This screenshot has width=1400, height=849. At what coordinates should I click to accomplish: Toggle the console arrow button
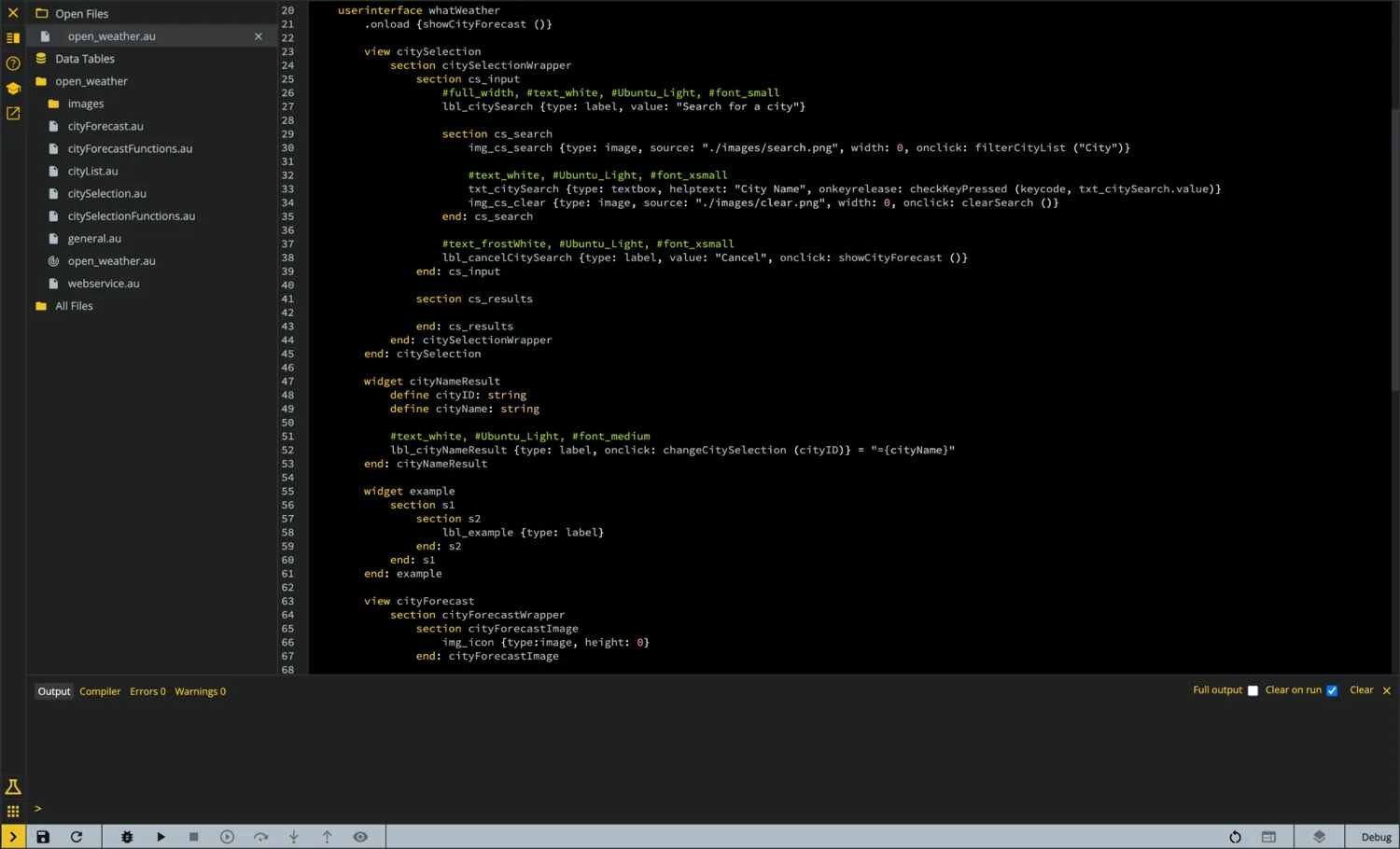tap(13, 837)
